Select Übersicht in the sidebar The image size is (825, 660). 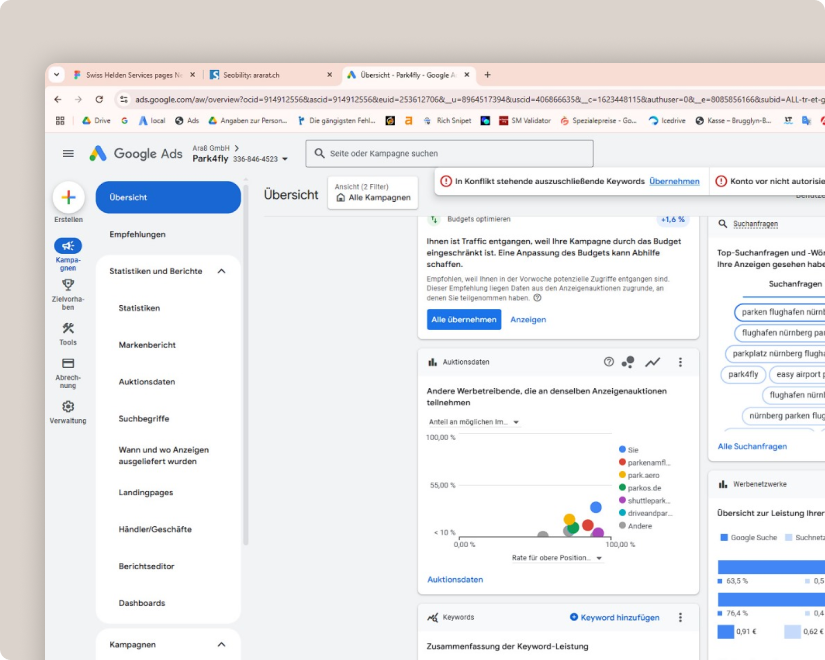168,197
